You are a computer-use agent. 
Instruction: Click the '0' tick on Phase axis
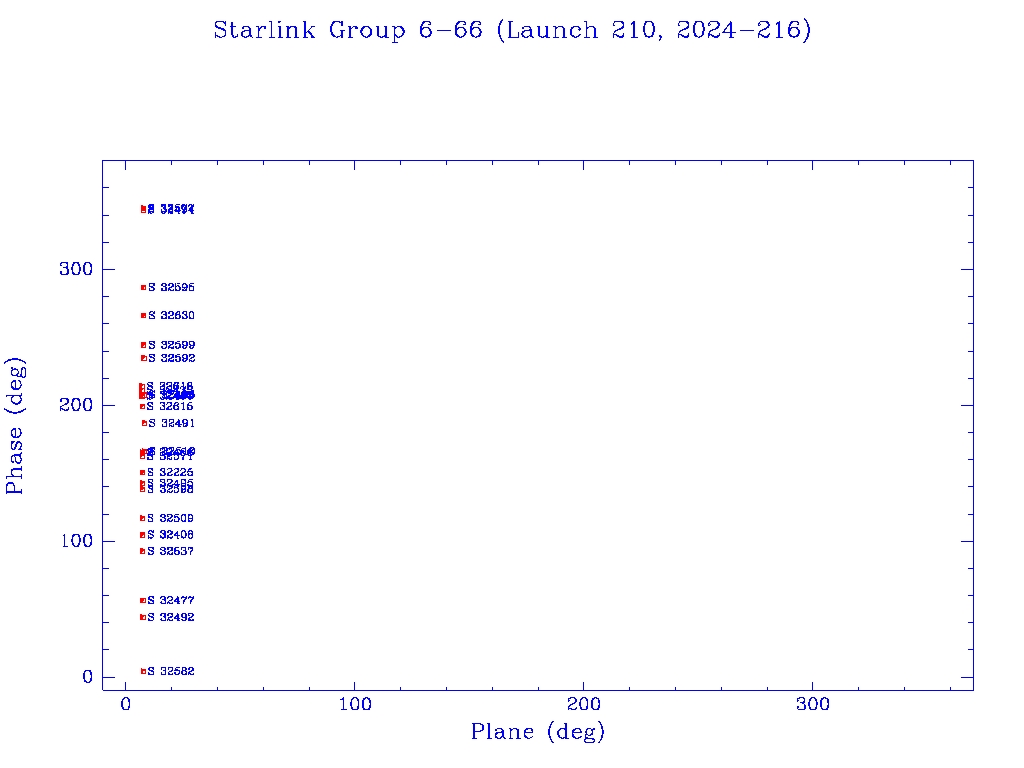tap(88, 677)
